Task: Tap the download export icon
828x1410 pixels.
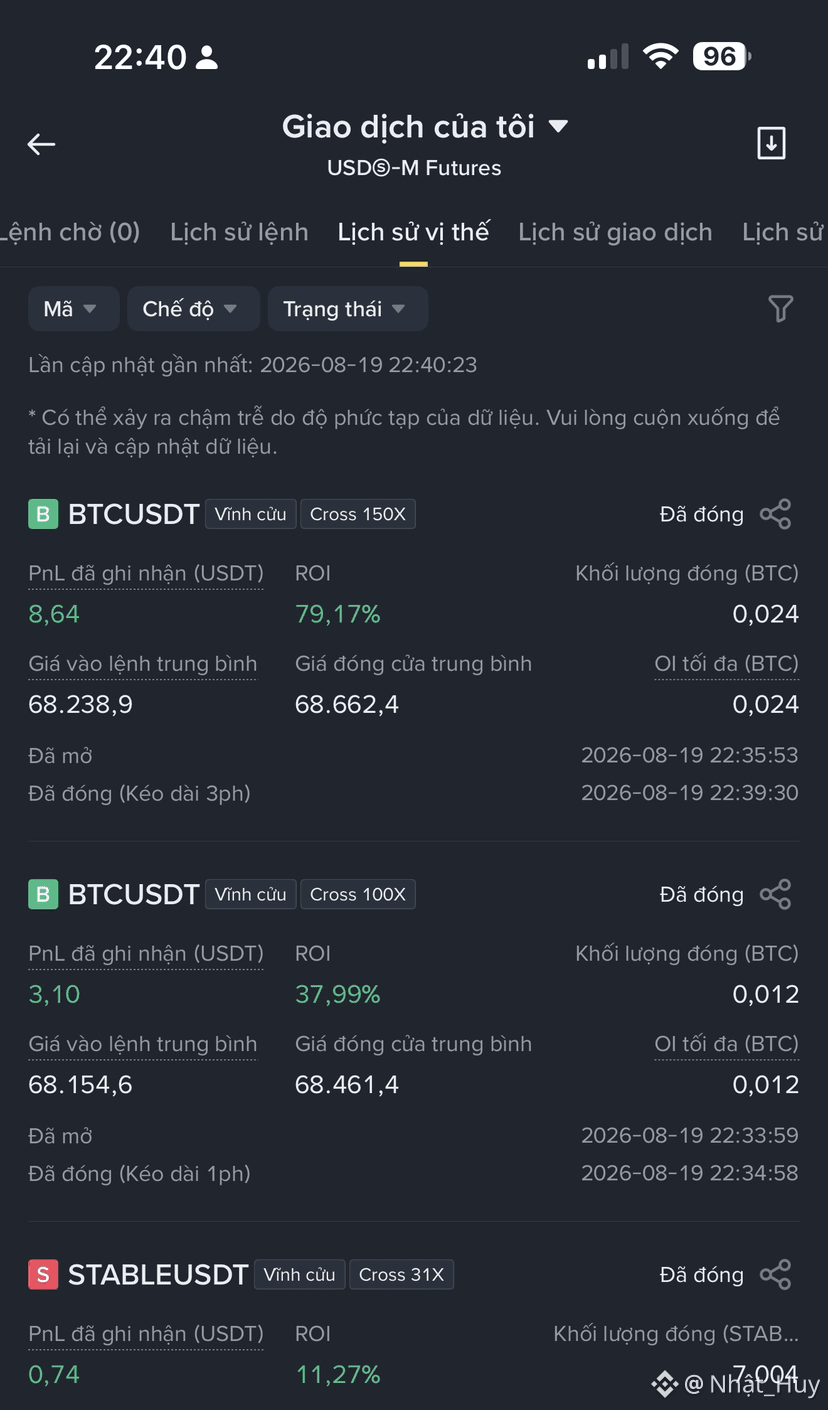Action: tap(771, 143)
